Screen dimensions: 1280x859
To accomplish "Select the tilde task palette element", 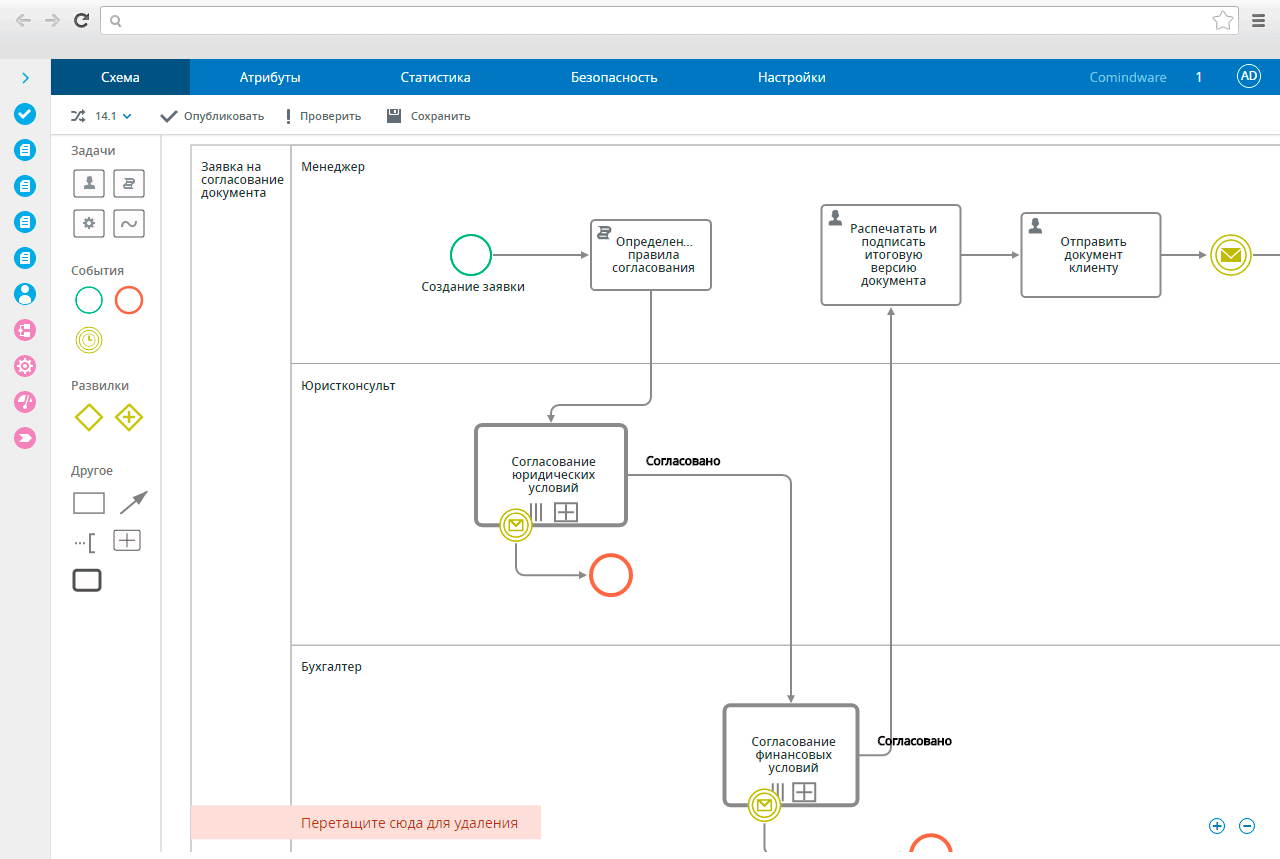I will pyautogui.click(x=129, y=223).
